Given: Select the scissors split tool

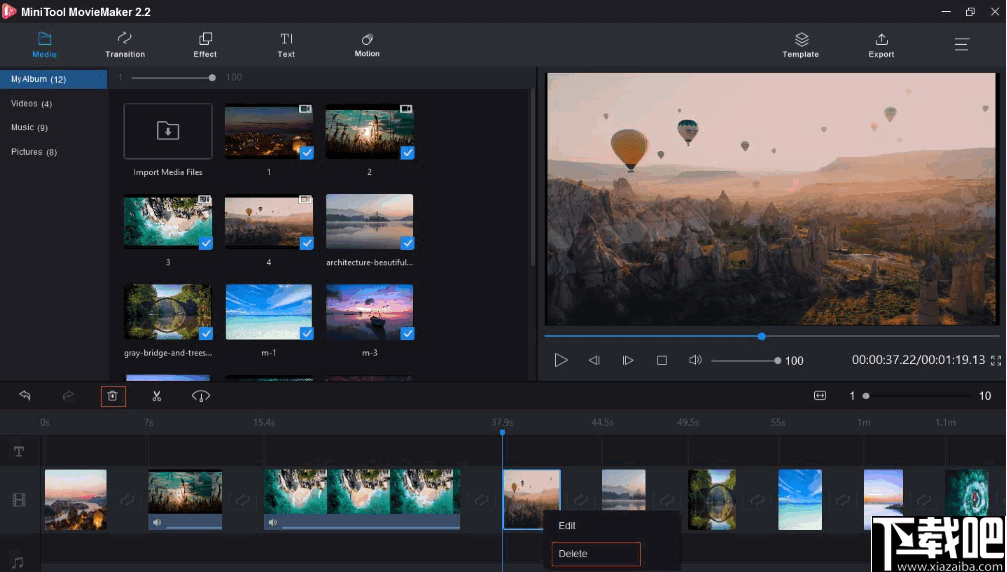Looking at the screenshot, I should coord(156,396).
